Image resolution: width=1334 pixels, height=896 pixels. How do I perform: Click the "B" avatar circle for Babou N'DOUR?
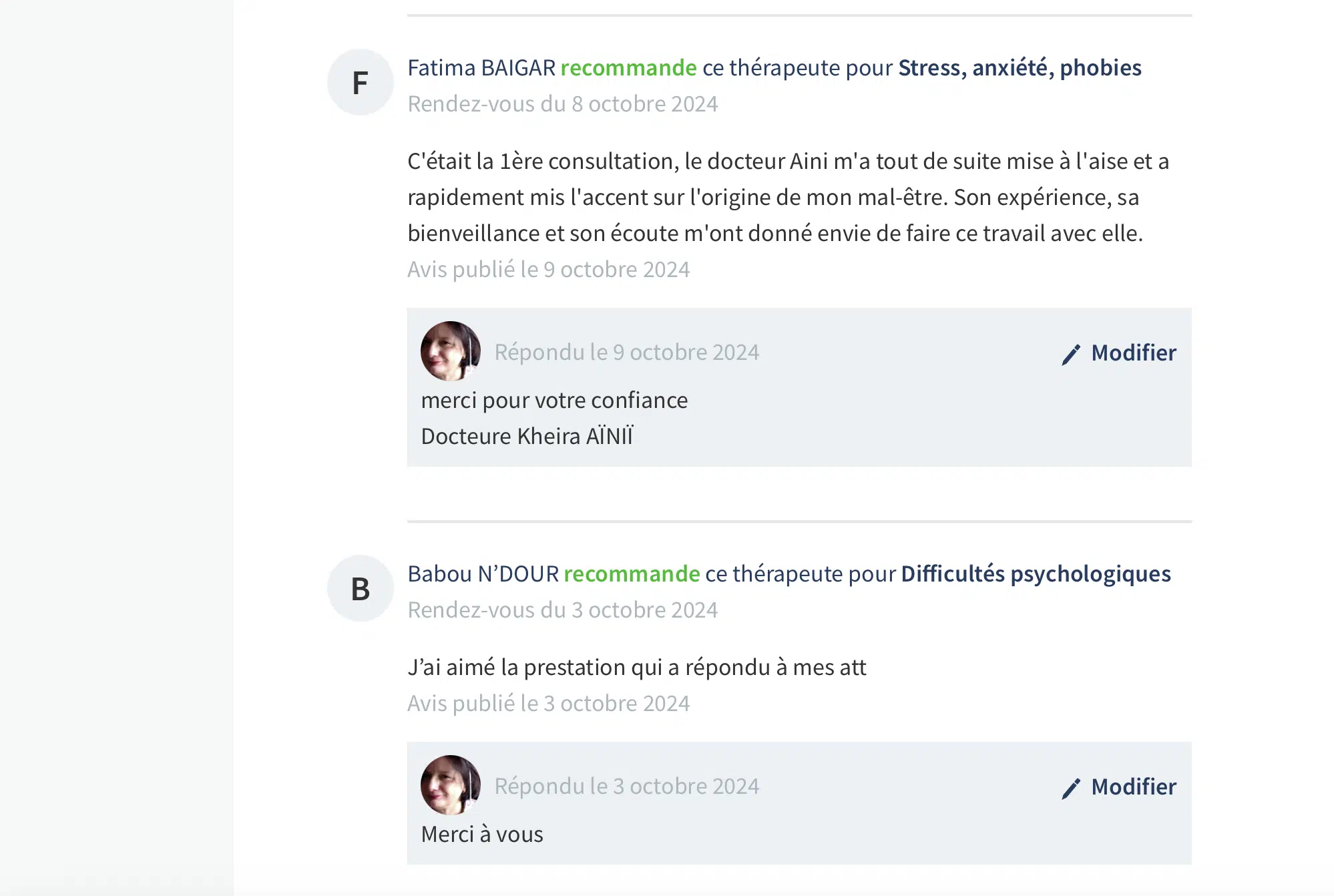[x=360, y=589]
